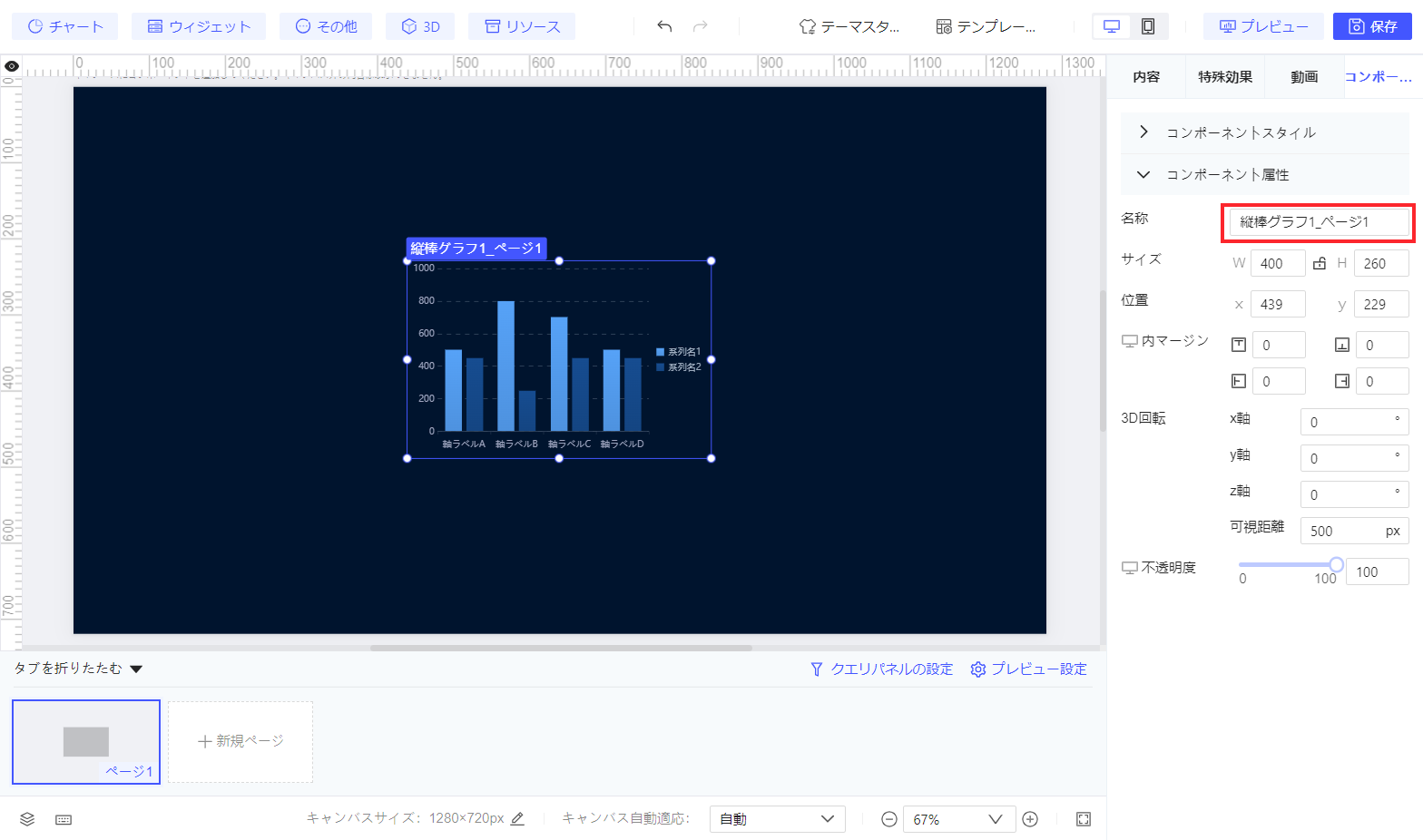Click the zoom in plus icon
The height and width of the screenshot is (840, 1423).
[1030, 819]
